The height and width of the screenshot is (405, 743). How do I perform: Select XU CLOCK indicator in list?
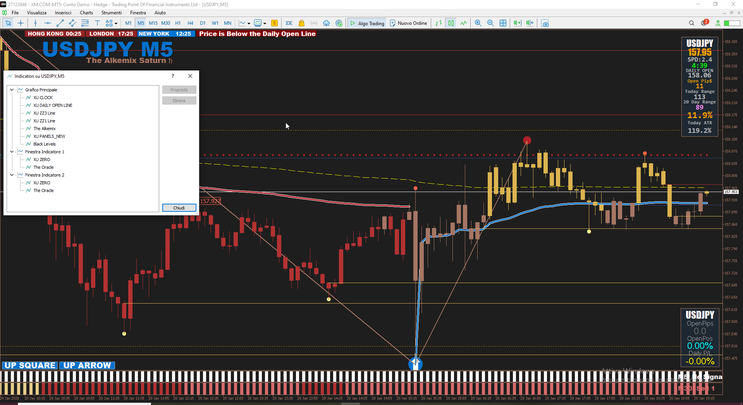(43, 98)
